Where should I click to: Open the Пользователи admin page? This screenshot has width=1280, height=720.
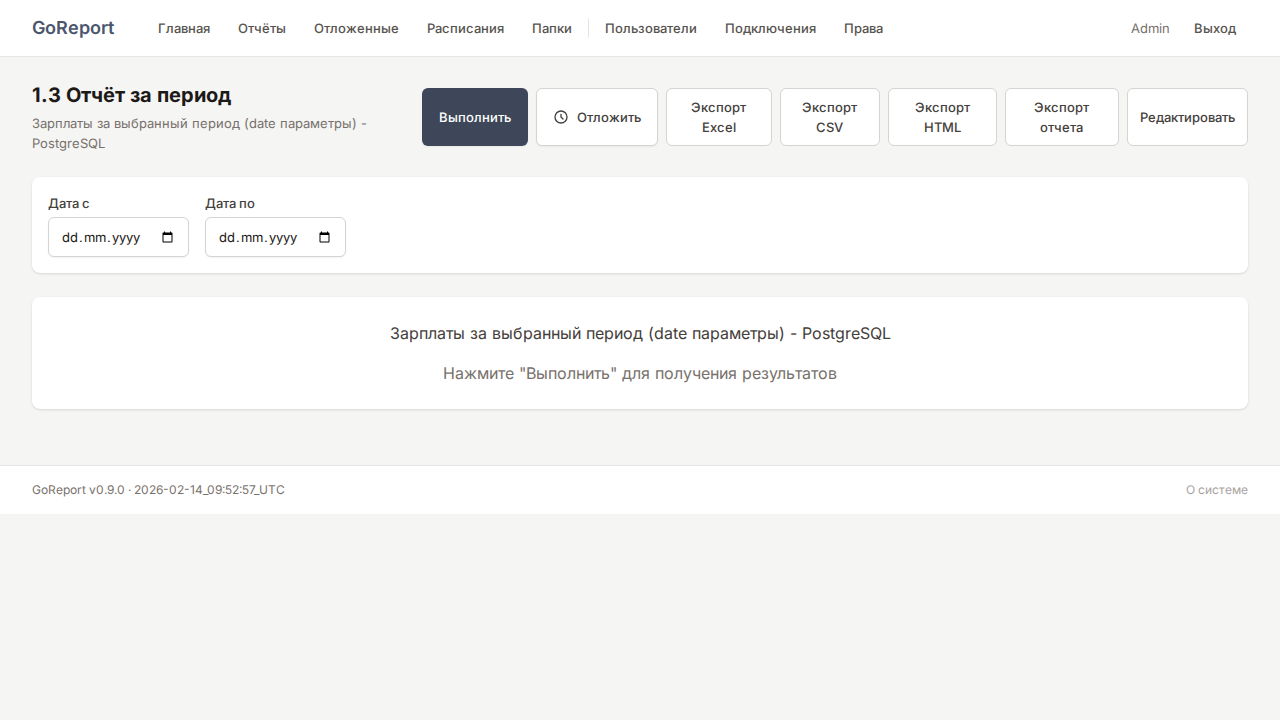click(651, 28)
